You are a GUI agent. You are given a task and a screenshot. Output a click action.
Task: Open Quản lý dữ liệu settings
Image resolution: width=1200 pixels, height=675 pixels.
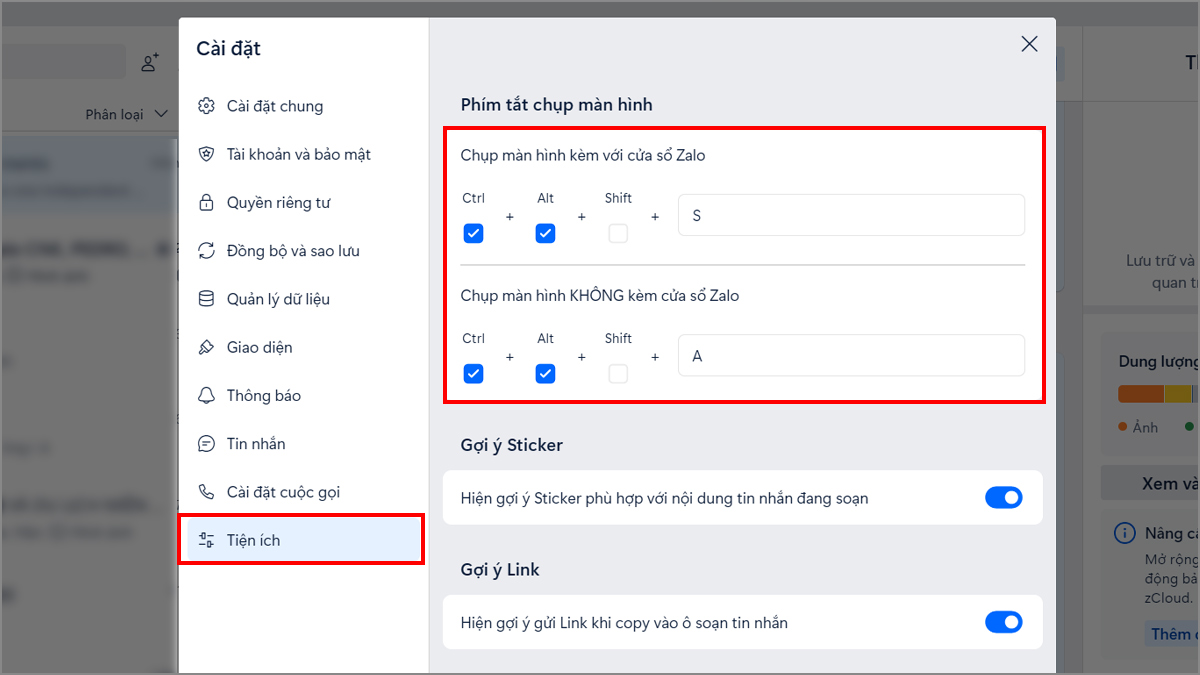point(304,299)
